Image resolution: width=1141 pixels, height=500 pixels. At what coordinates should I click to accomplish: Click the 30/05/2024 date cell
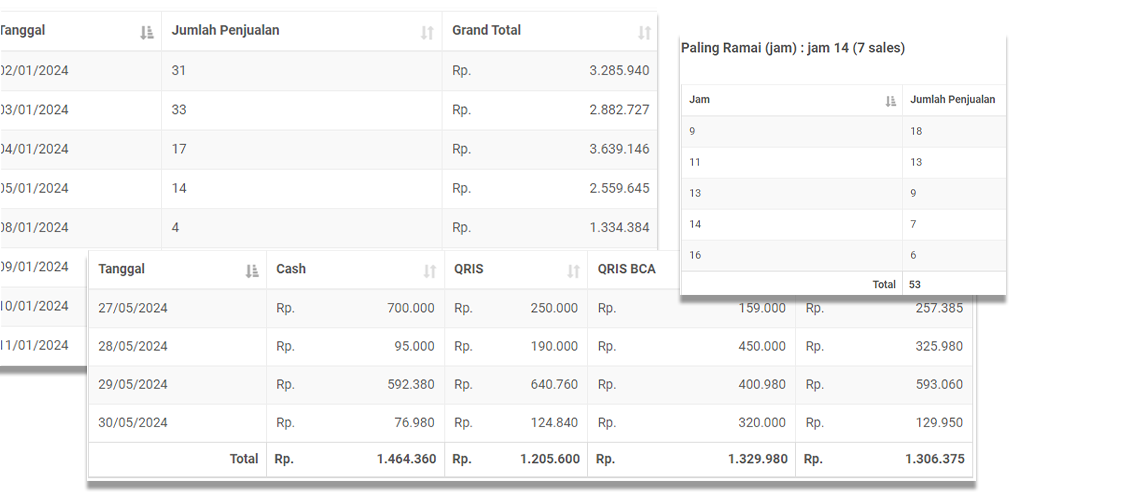pyautogui.click(x=133, y=423)
